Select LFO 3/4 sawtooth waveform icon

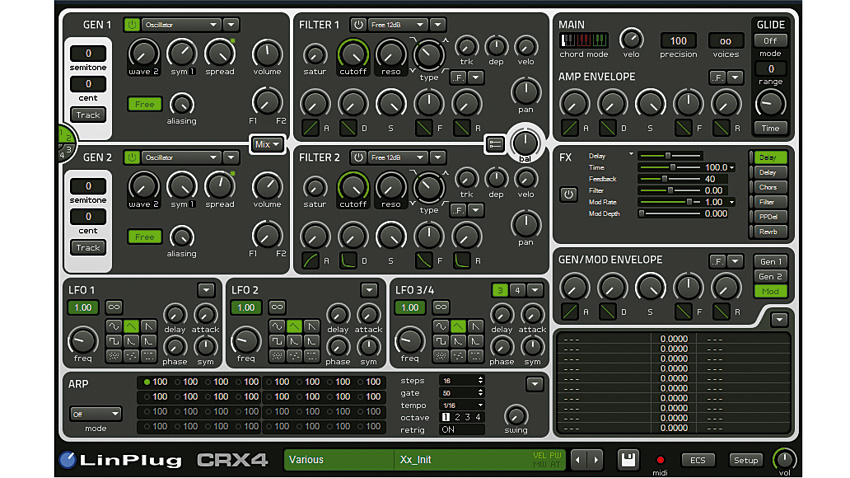[475, 326]
